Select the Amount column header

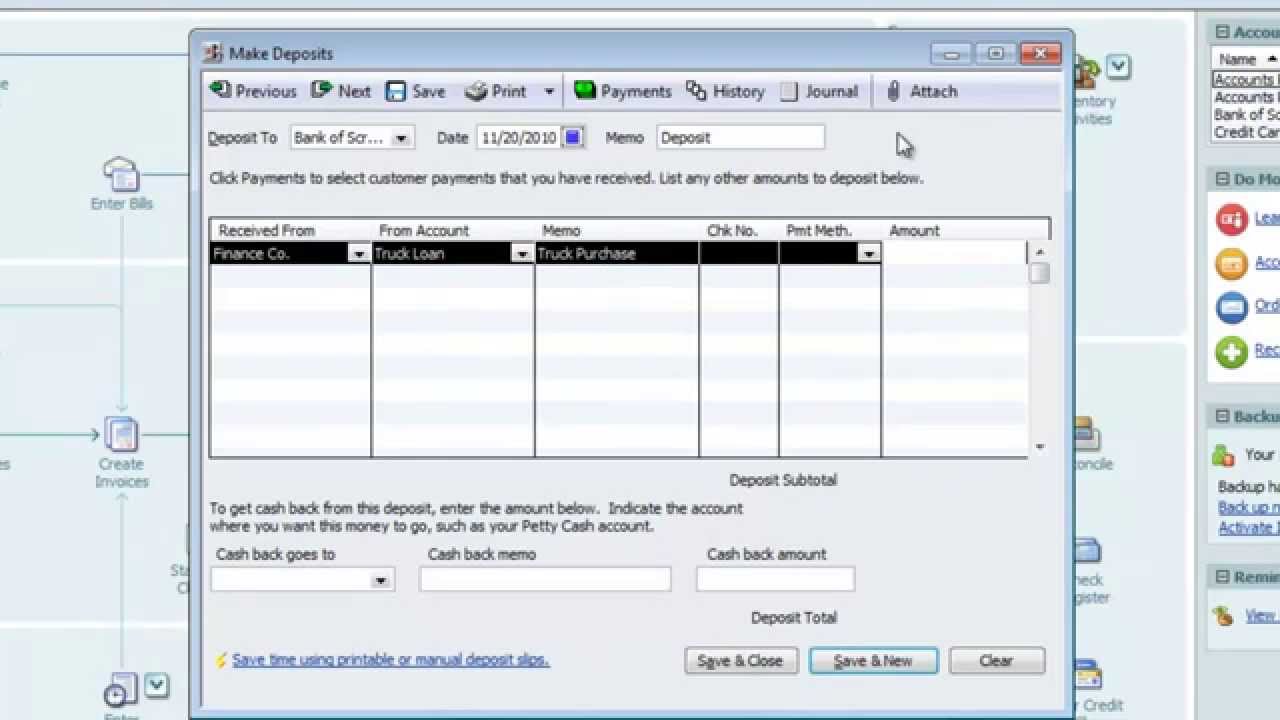click(914, 231)
